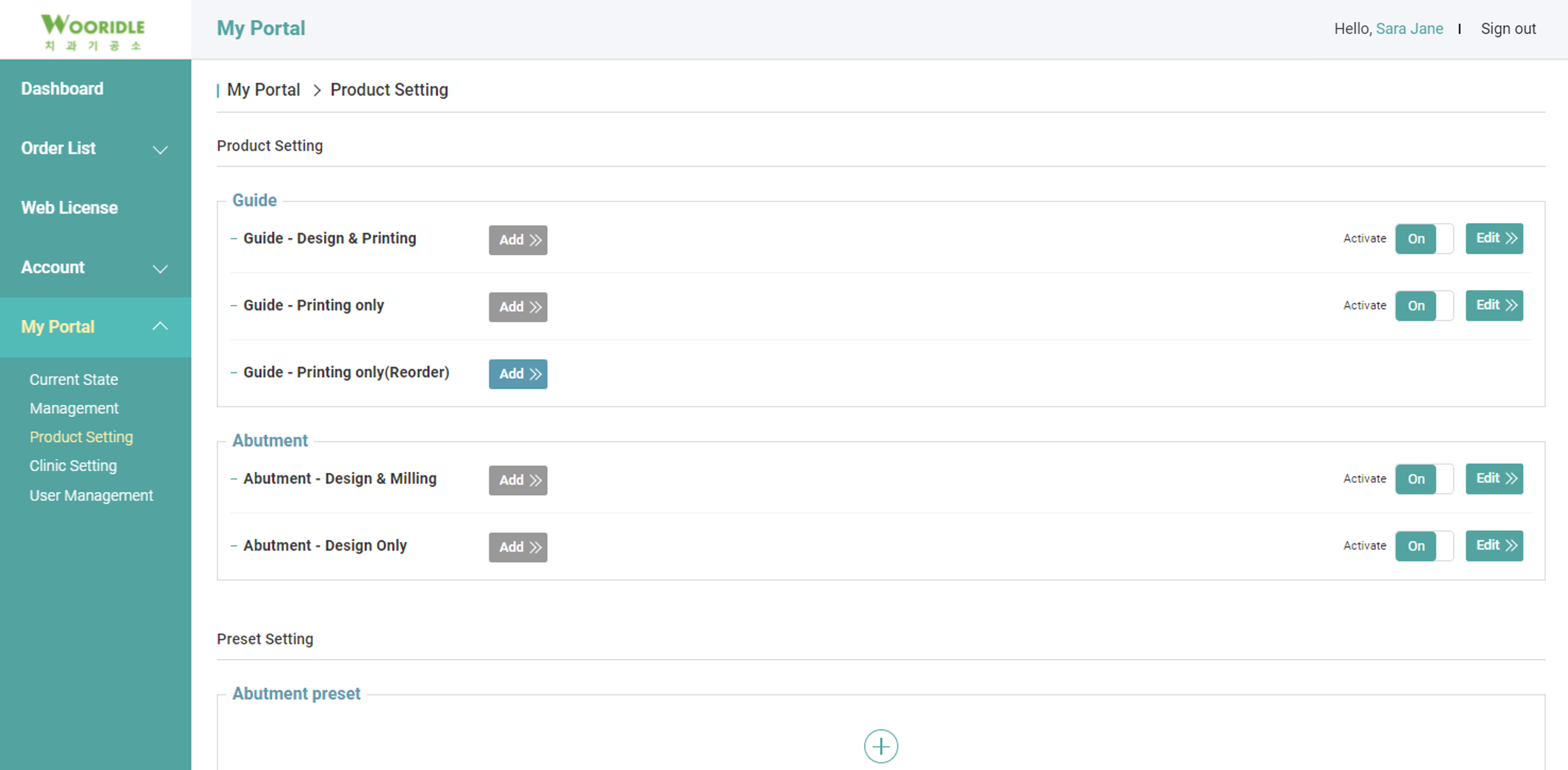1568x770 pixels.
Task: Expand the Account section chevron
Action: pyautogui.click(x=159, y=269)
